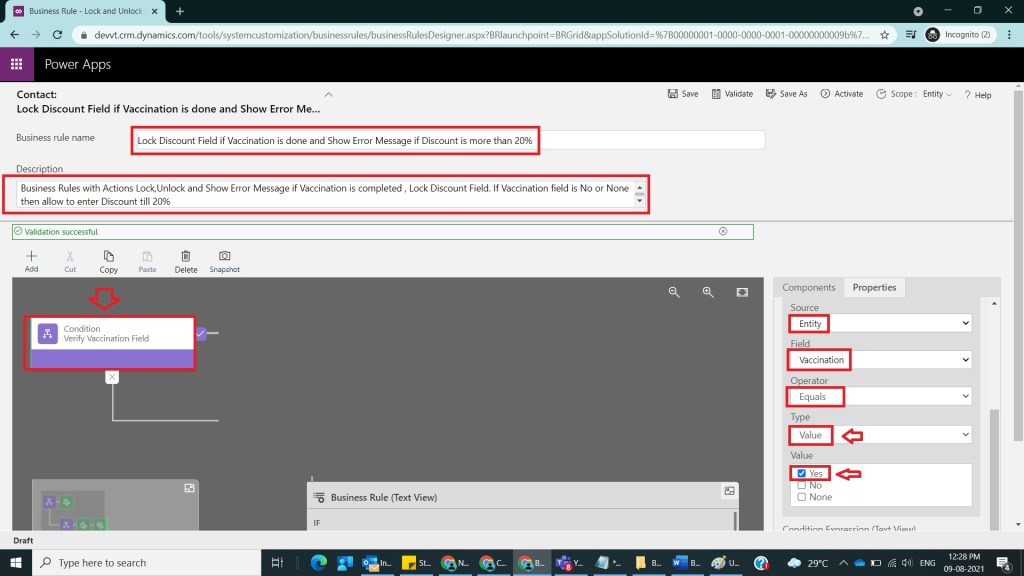The image size is (1024, 576).
Task: Click the Add component icon
Action: [x=31, y=257]
